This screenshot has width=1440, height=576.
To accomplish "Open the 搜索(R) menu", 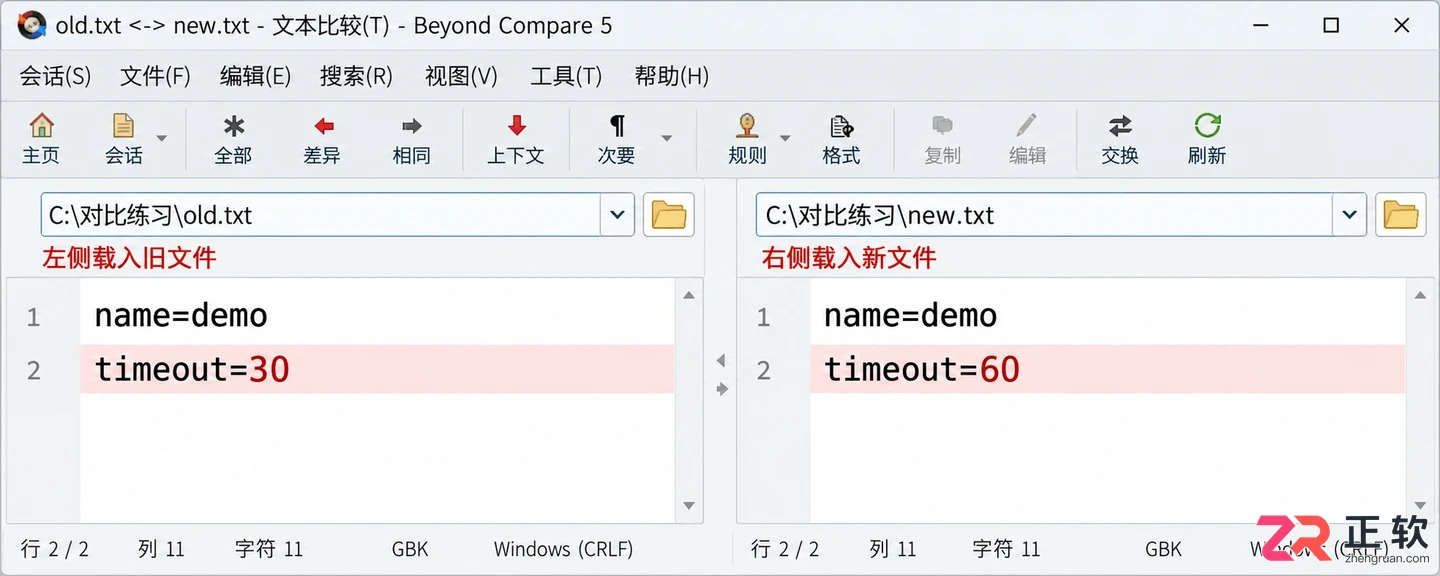I will pos(356,76).
